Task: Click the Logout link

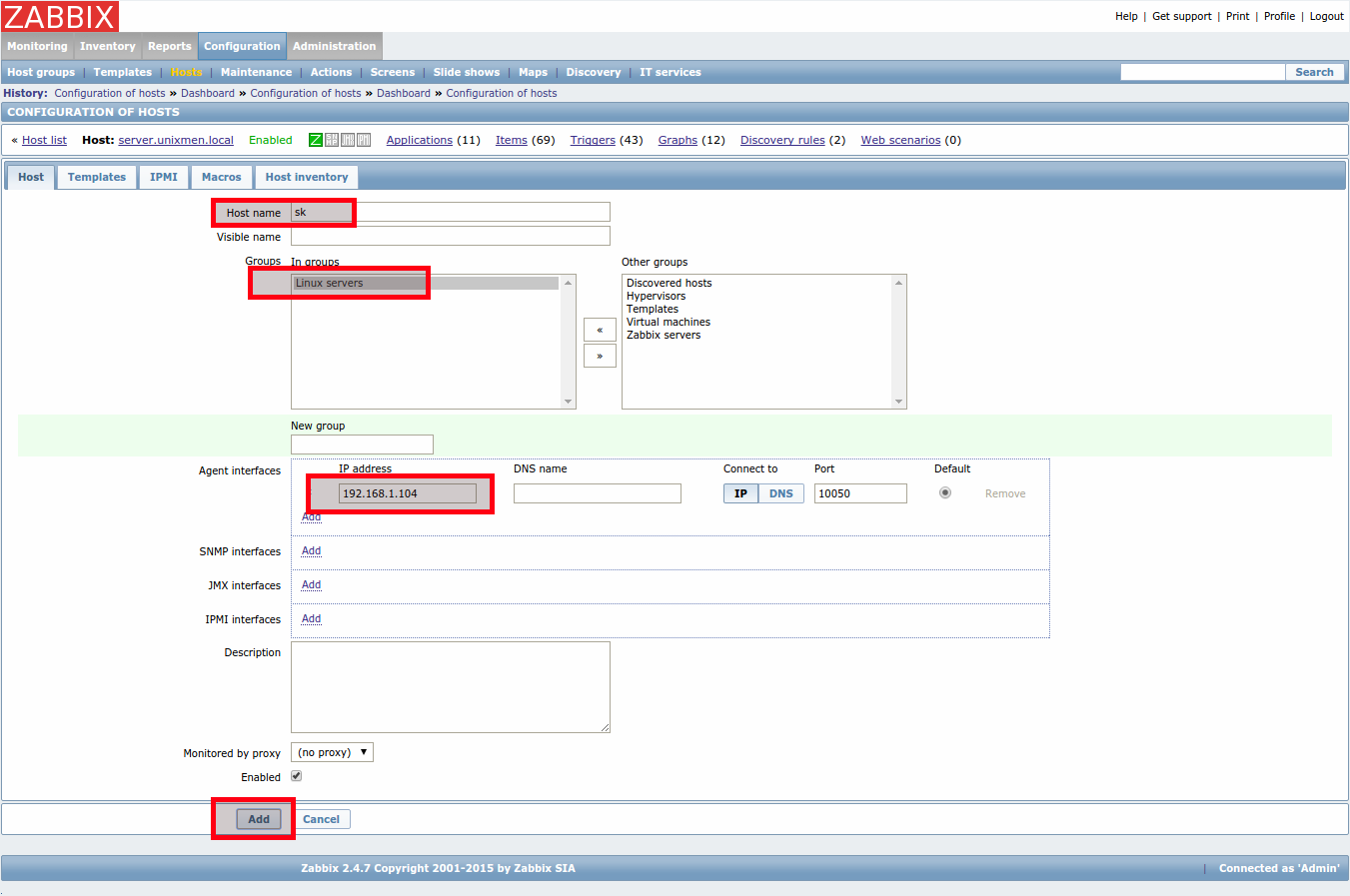Action: (x=1327, y=16)
